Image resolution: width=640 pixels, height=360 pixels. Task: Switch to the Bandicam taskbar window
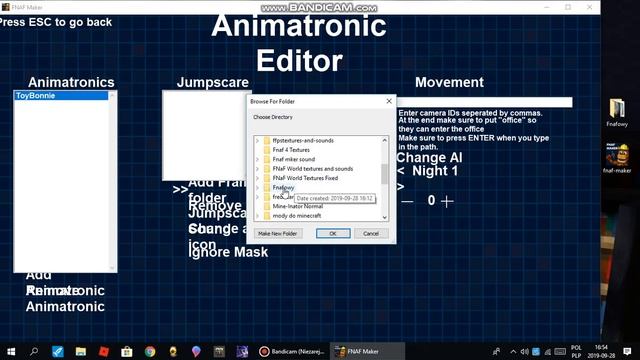click(x=292, y=351)
